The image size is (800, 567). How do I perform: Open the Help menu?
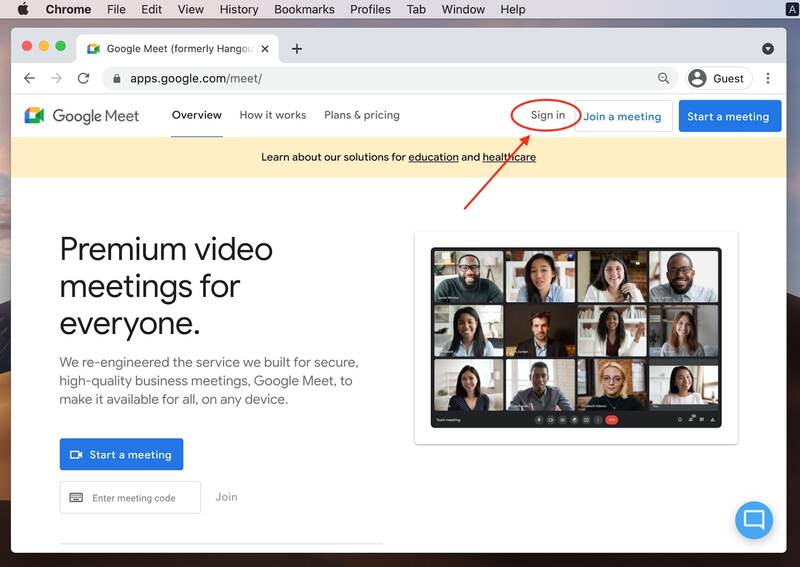[x=513, y=9]
